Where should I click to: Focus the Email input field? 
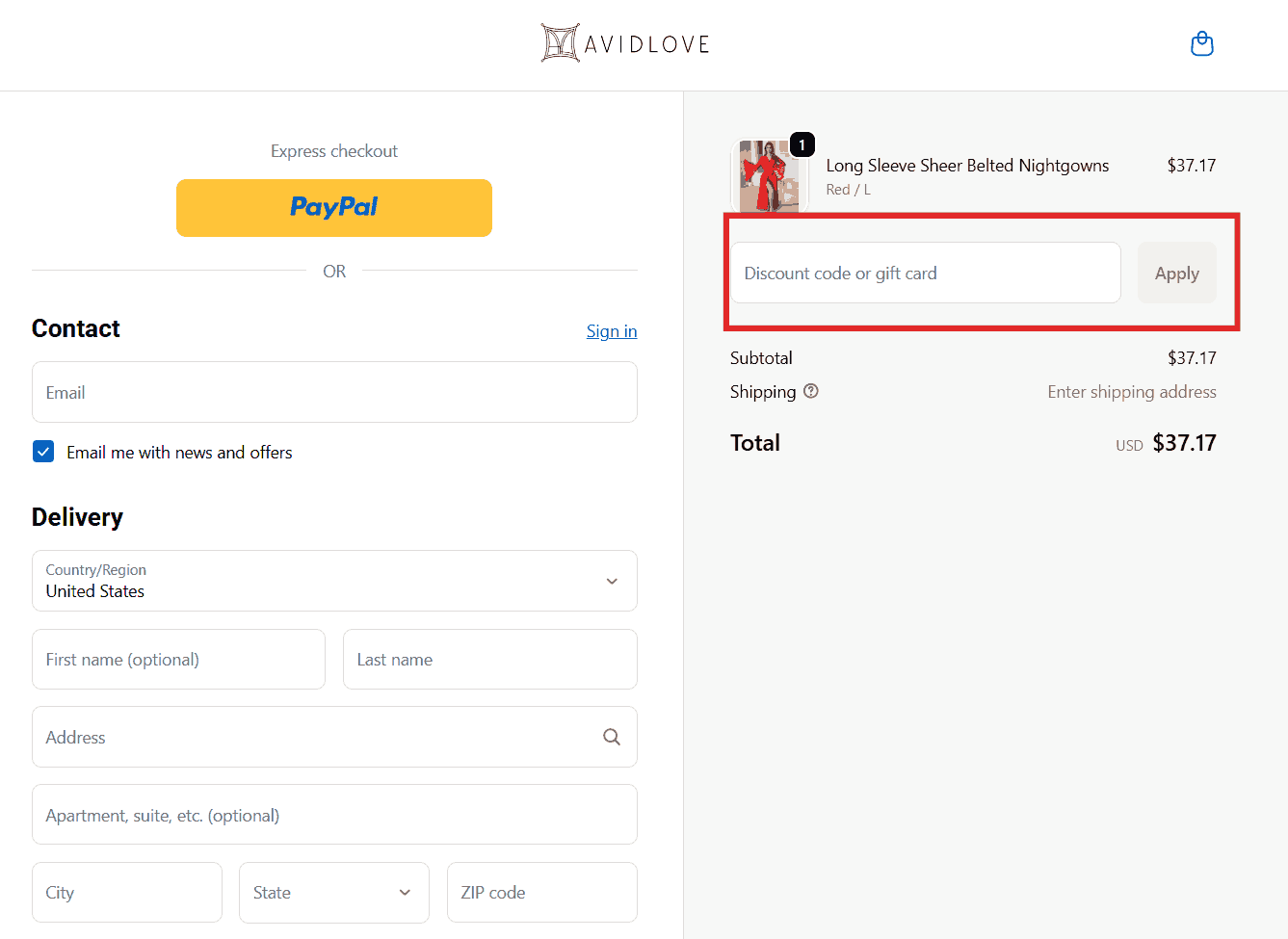pyautogui.click(x=333, y=392)
